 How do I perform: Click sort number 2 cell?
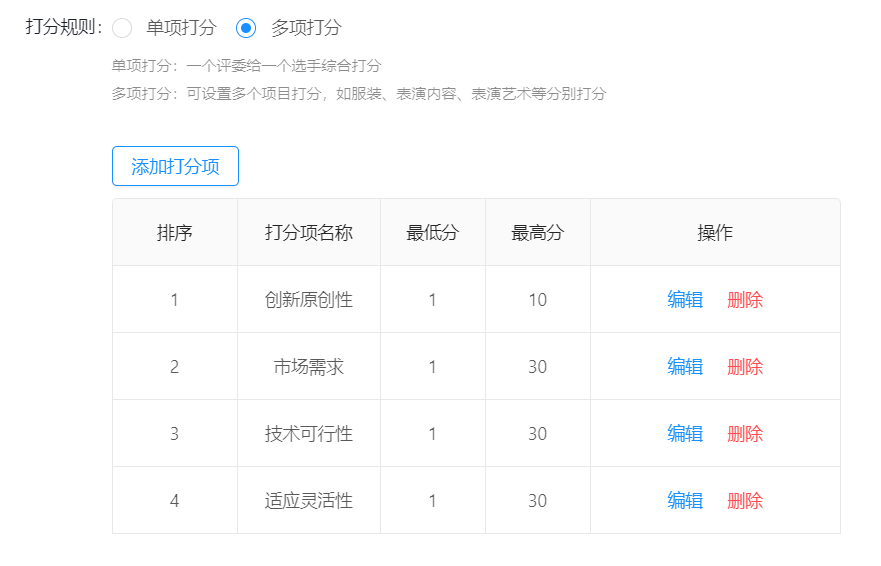(175, 366)
